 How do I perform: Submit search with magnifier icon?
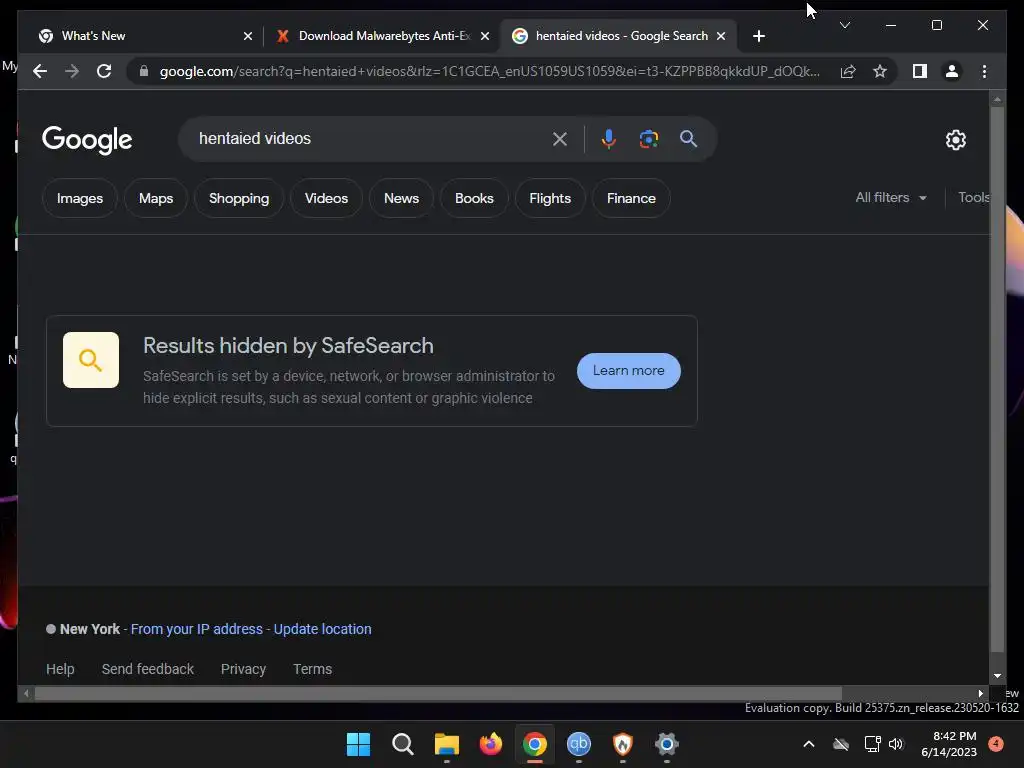tap(688, 138)
